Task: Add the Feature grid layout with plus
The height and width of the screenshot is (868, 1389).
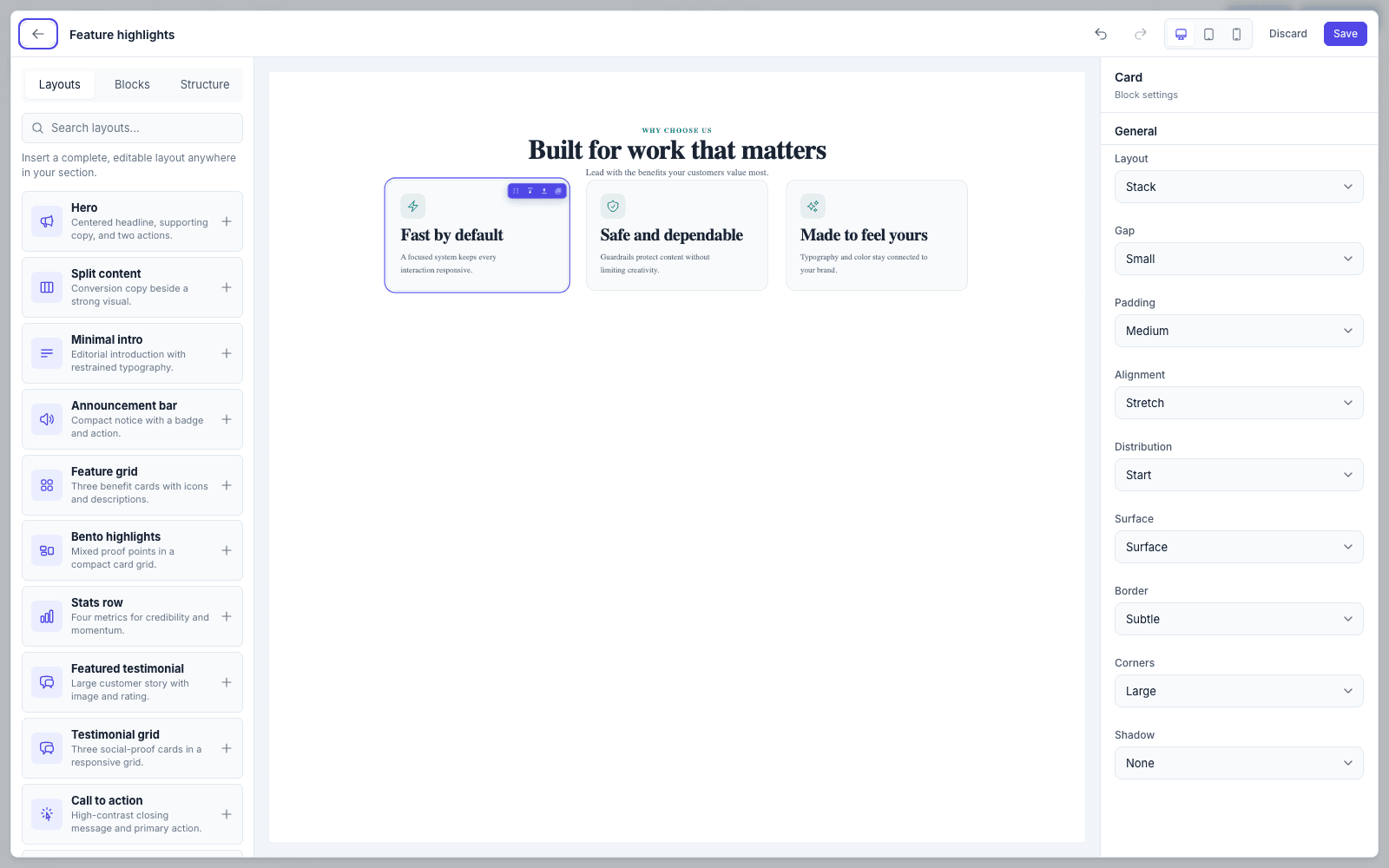Action: (226, 485)
